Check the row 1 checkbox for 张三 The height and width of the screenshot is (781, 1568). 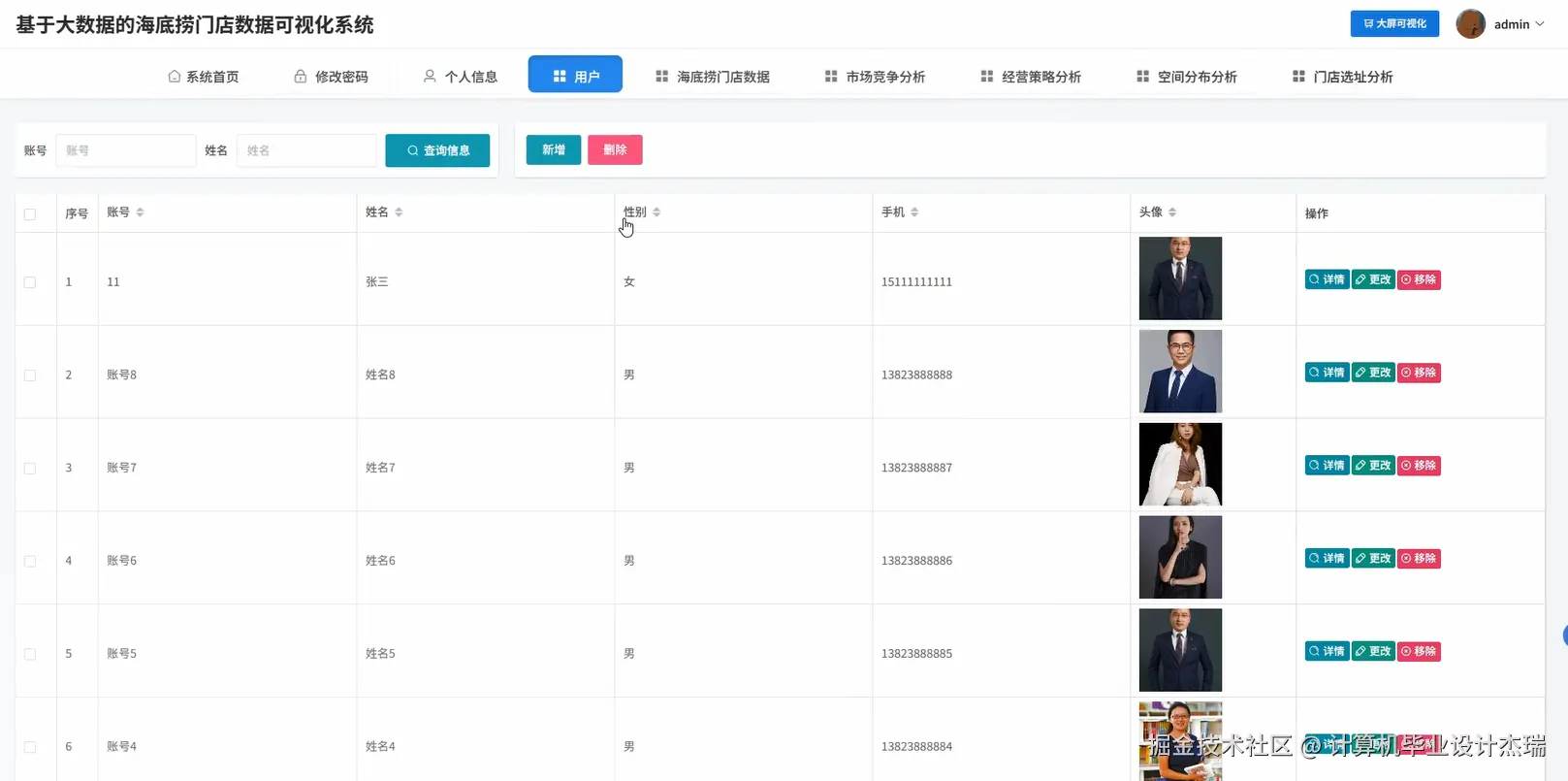point(30,282)
